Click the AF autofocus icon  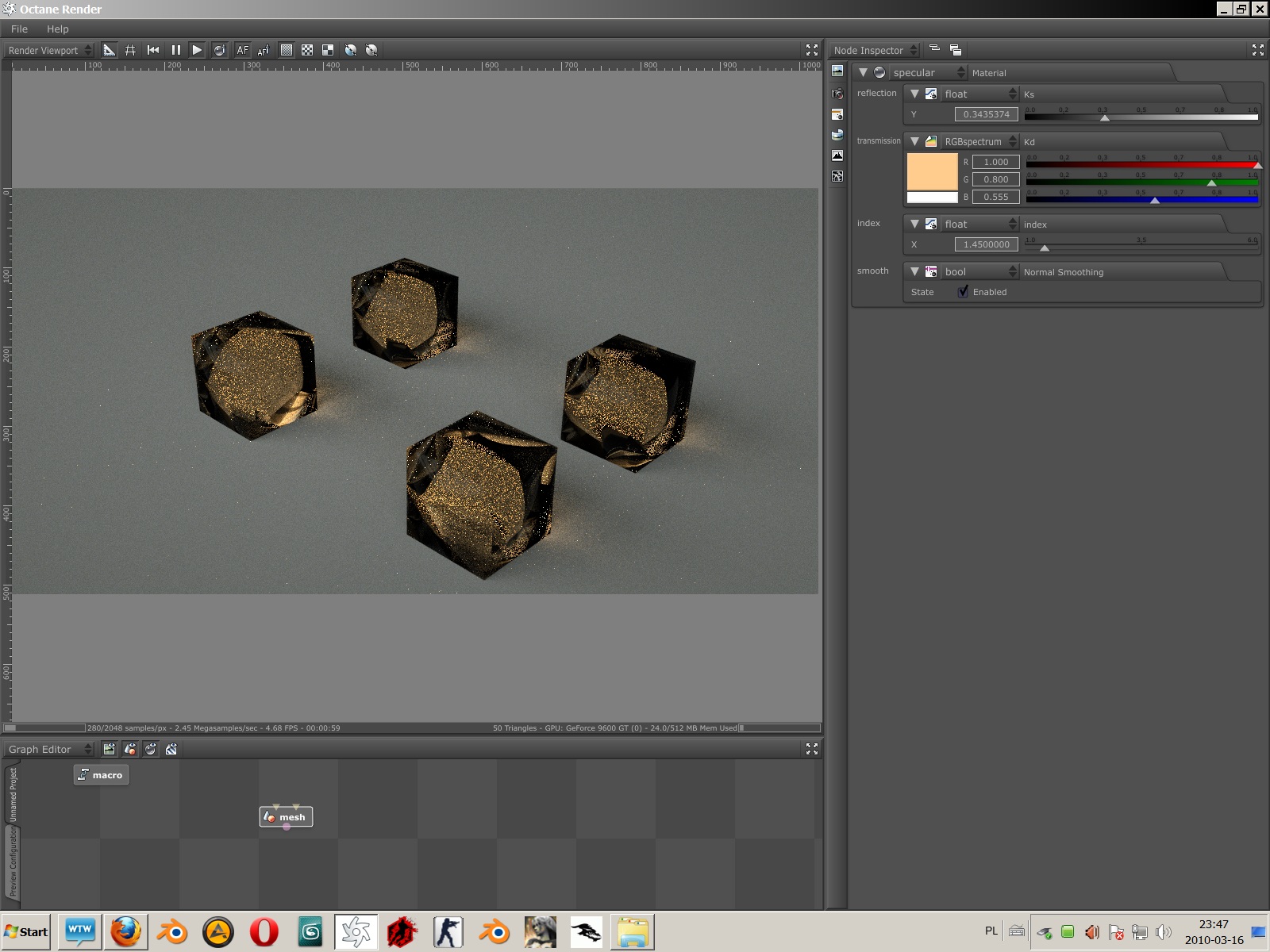pos(242,50)
